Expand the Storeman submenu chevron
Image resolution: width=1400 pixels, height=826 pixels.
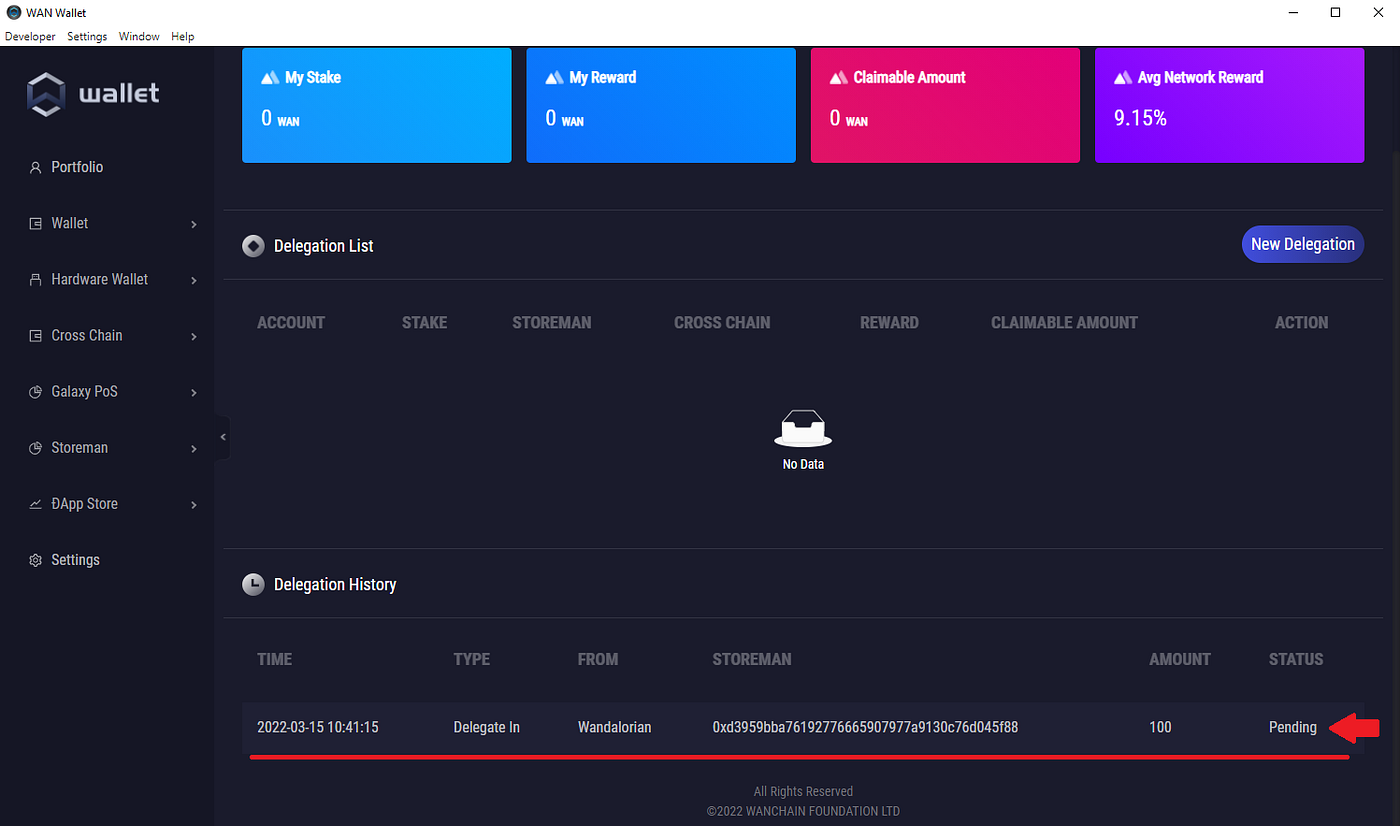[x=194, y=449]
